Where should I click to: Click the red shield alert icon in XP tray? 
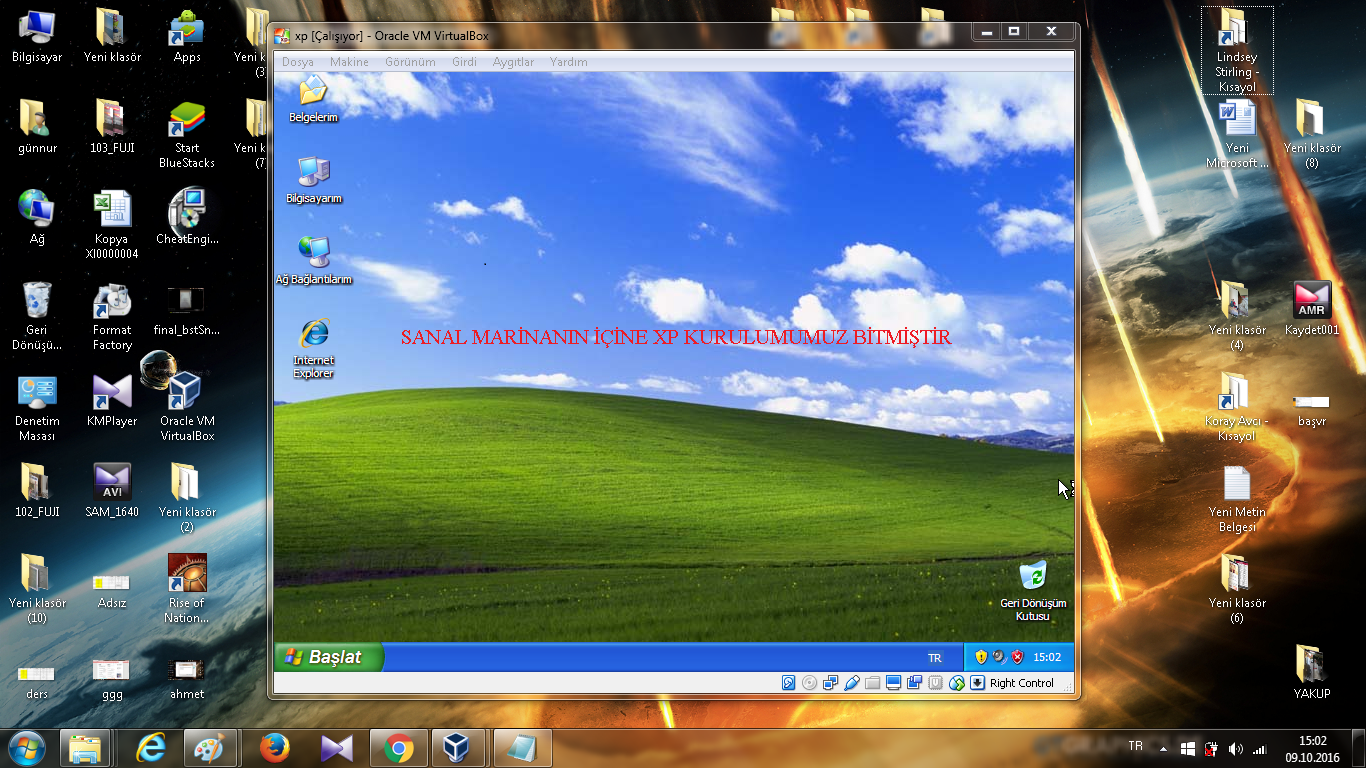pos(1017,657)
